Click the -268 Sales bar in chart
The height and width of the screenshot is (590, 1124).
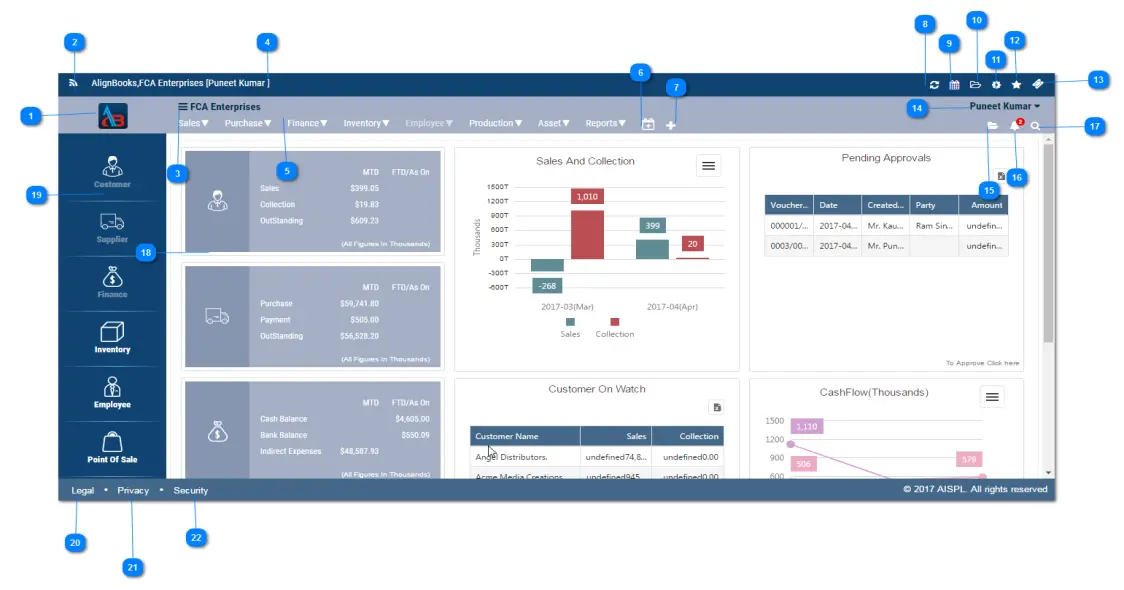[x=547, y=265]
